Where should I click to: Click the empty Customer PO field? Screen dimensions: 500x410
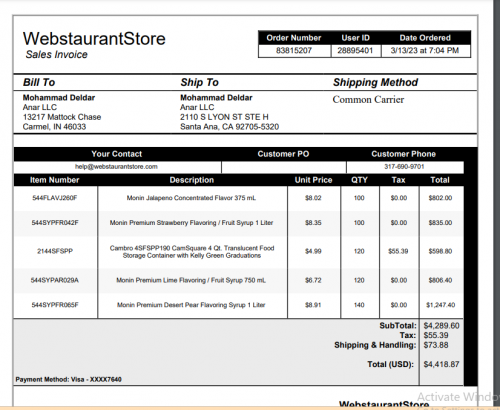[x=284, y=167]
